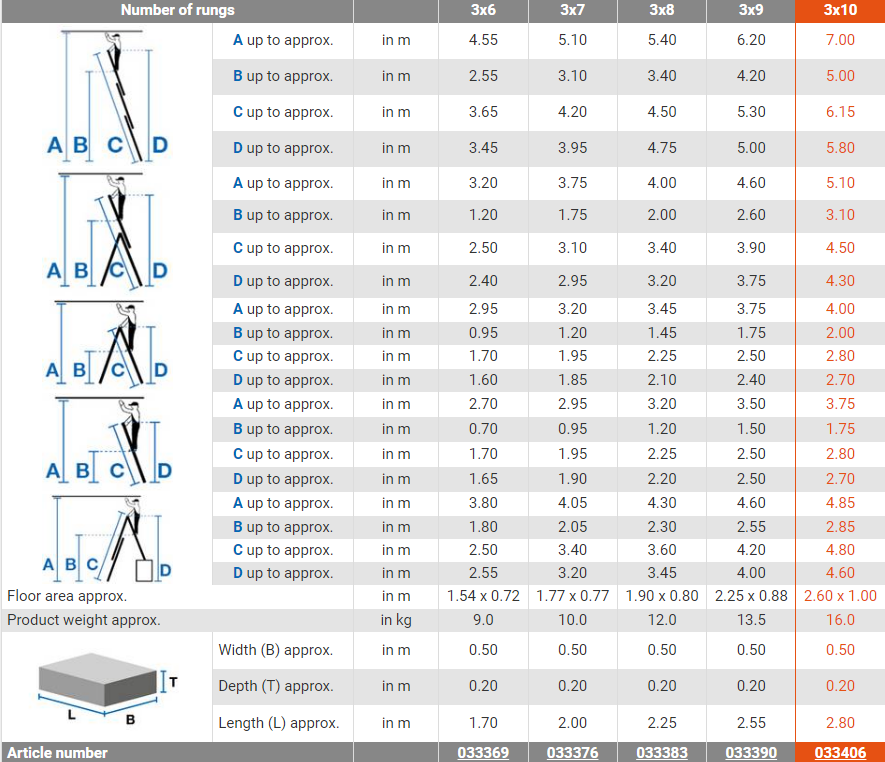Click the folded dimensions box diagram
The image size is (885, 762).
107,687
